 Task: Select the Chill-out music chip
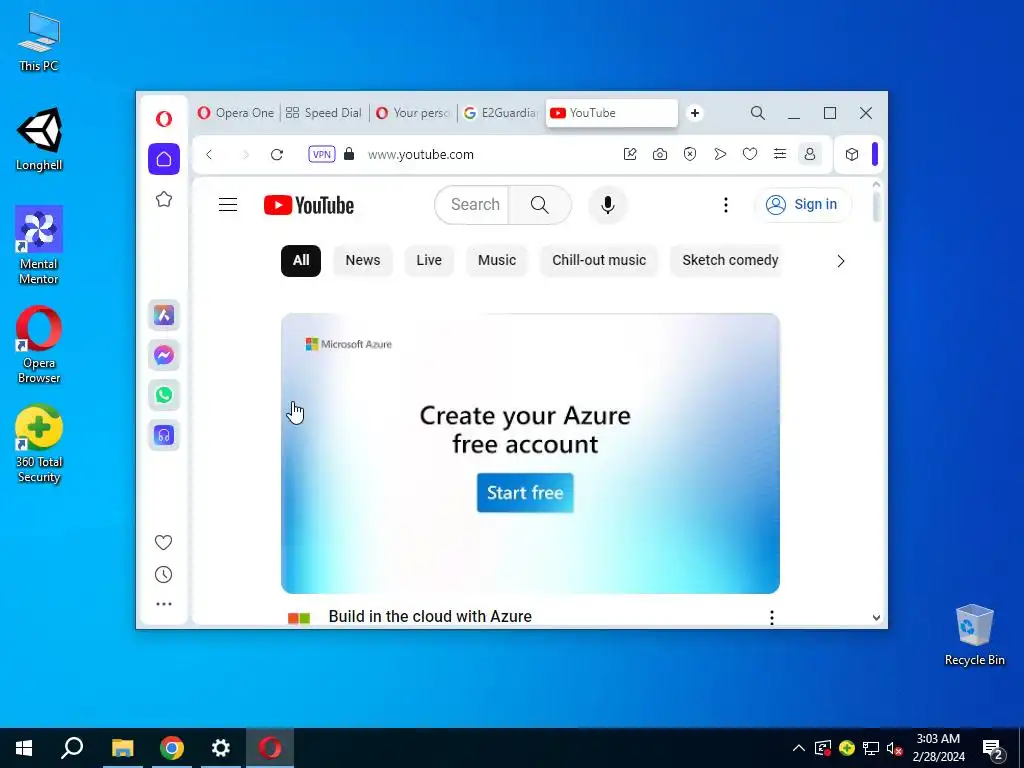(x=599, y=261)
